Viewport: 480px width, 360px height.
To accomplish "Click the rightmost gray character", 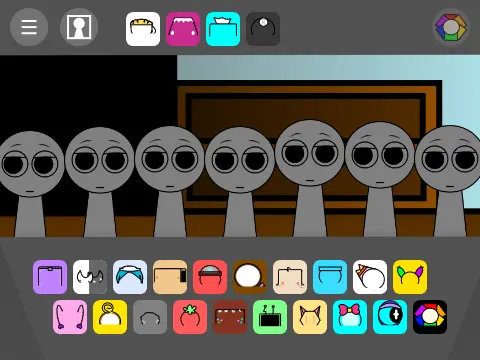I will click(449, 181).
